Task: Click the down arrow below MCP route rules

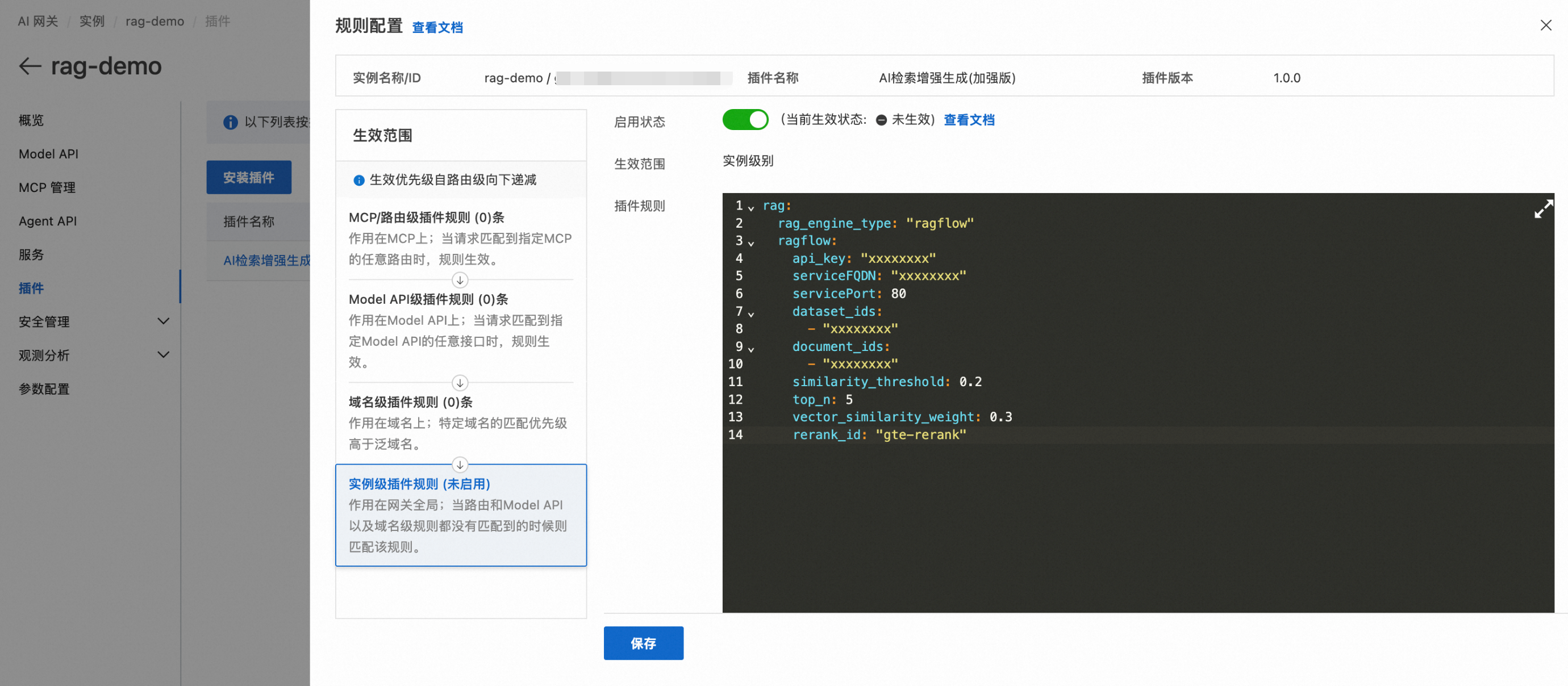Action: coord(460,280)
